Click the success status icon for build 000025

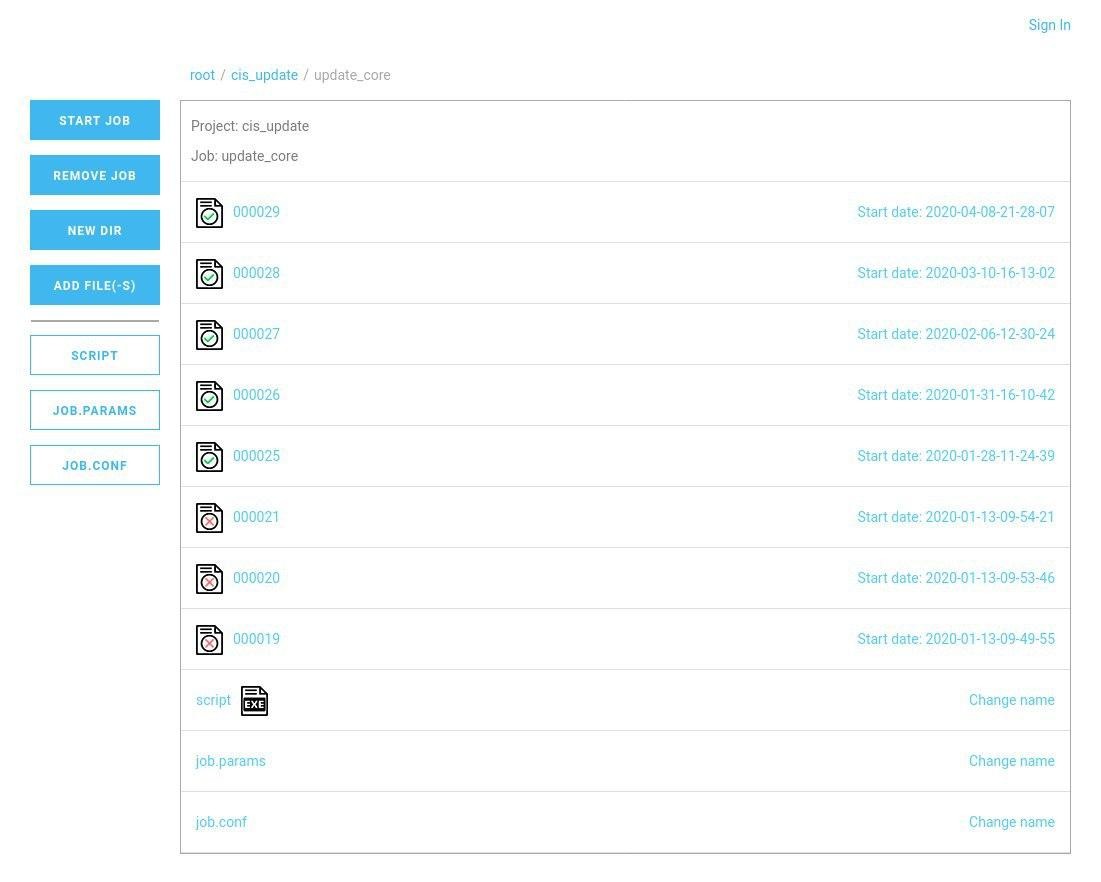pos(209,457)
